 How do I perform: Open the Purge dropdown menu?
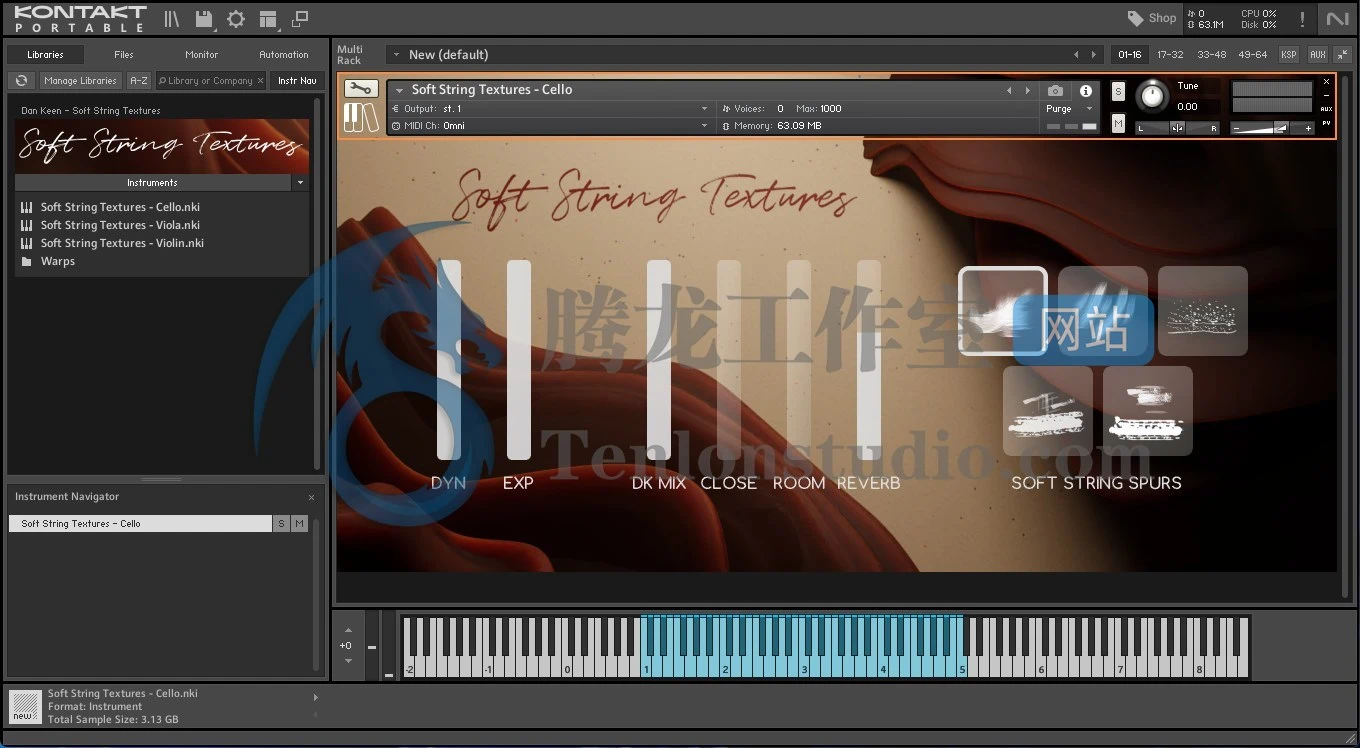[x=1069, y=109]
